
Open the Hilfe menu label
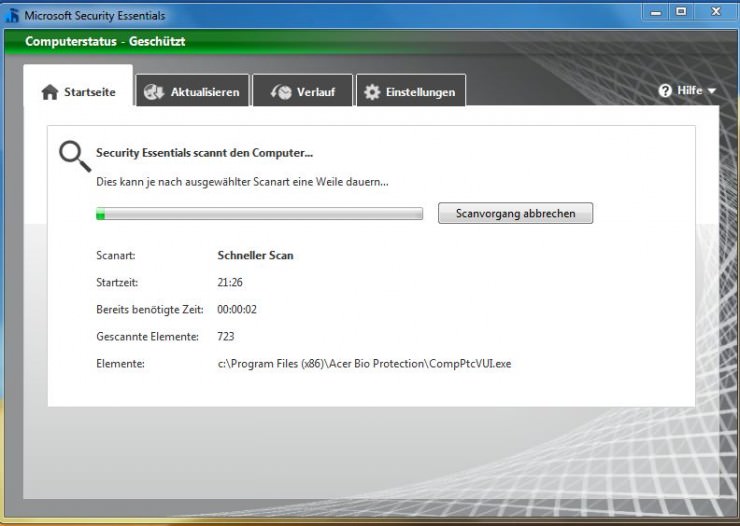pos(690,90)
